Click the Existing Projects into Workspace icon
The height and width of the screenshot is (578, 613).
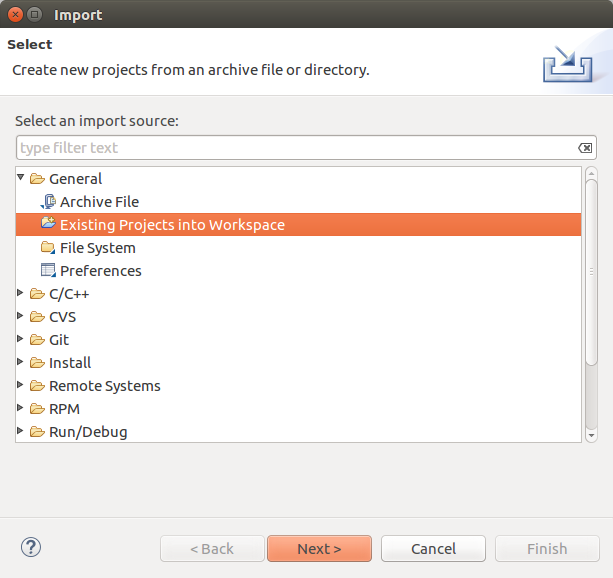48,224
